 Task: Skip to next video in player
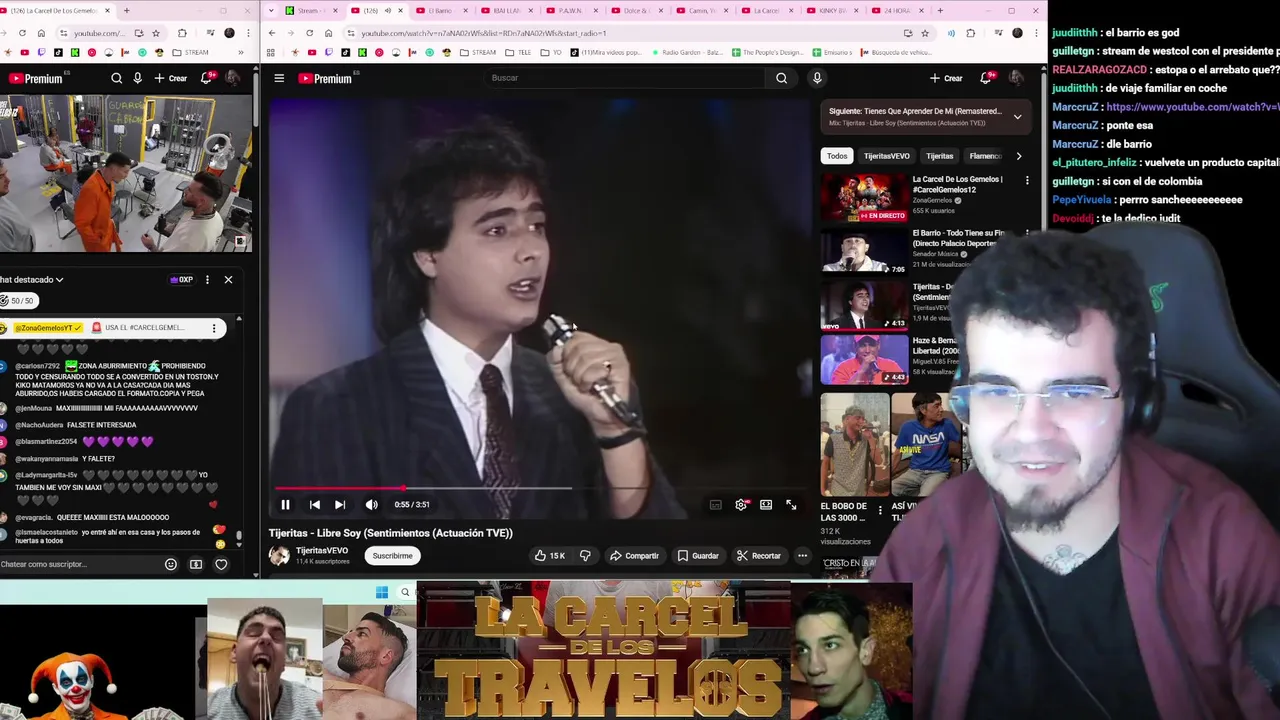click(x=340, y=505)
